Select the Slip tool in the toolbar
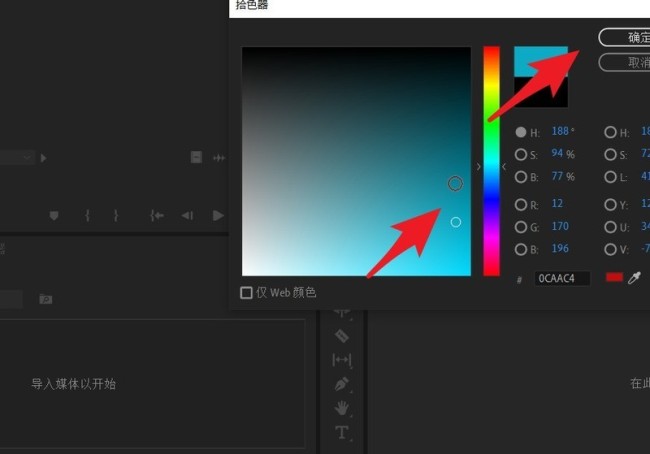This screenshot has width=650, height=454. click(x=342, y=360)
